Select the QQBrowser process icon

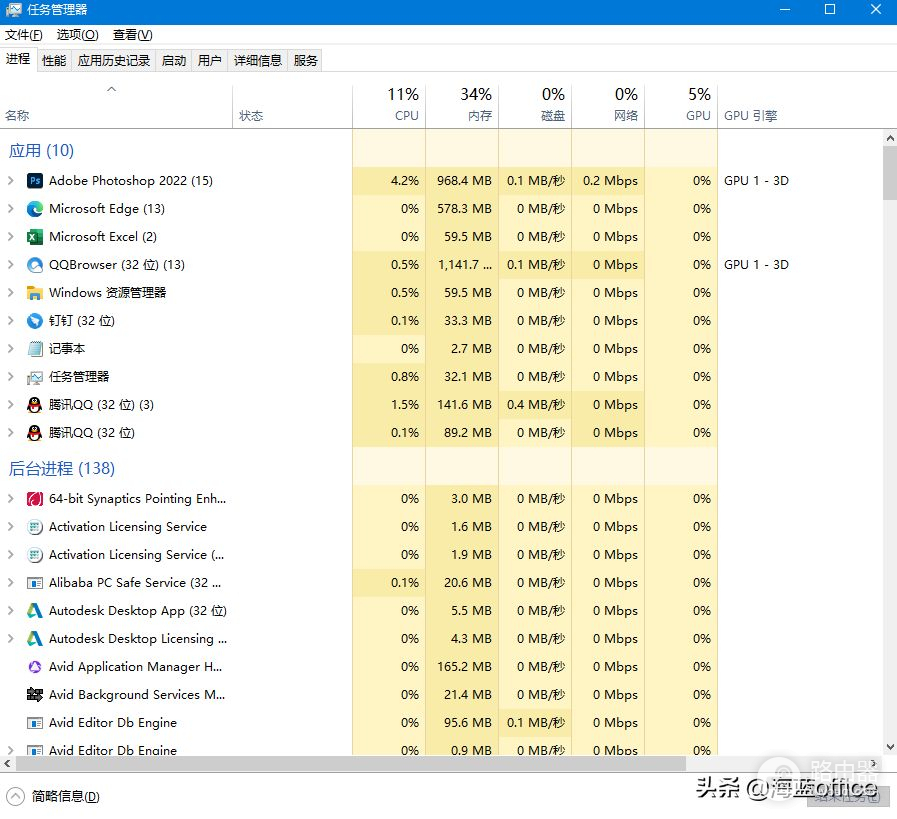(x=35, y=265)
